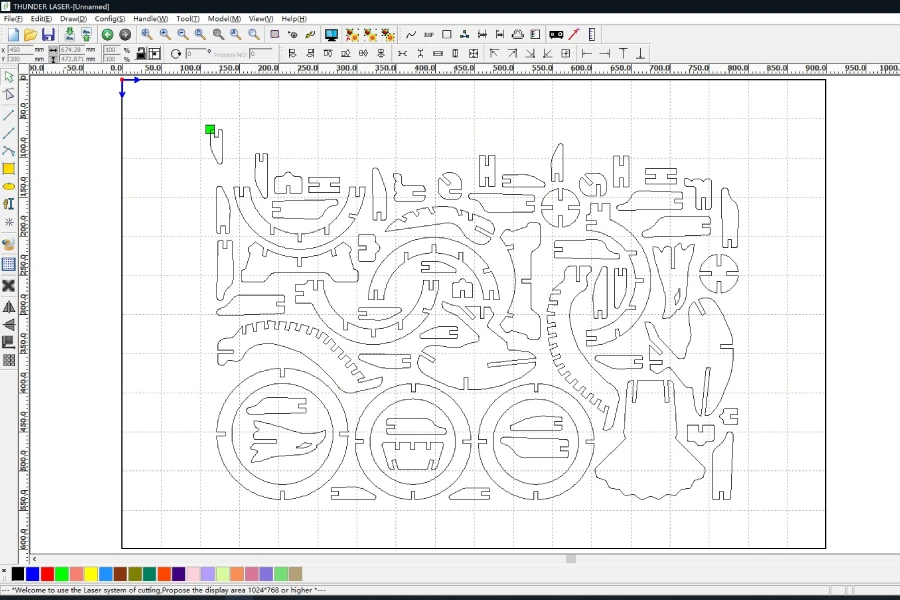
Task: Open the Edit menu
Action: tap(41, 19)
